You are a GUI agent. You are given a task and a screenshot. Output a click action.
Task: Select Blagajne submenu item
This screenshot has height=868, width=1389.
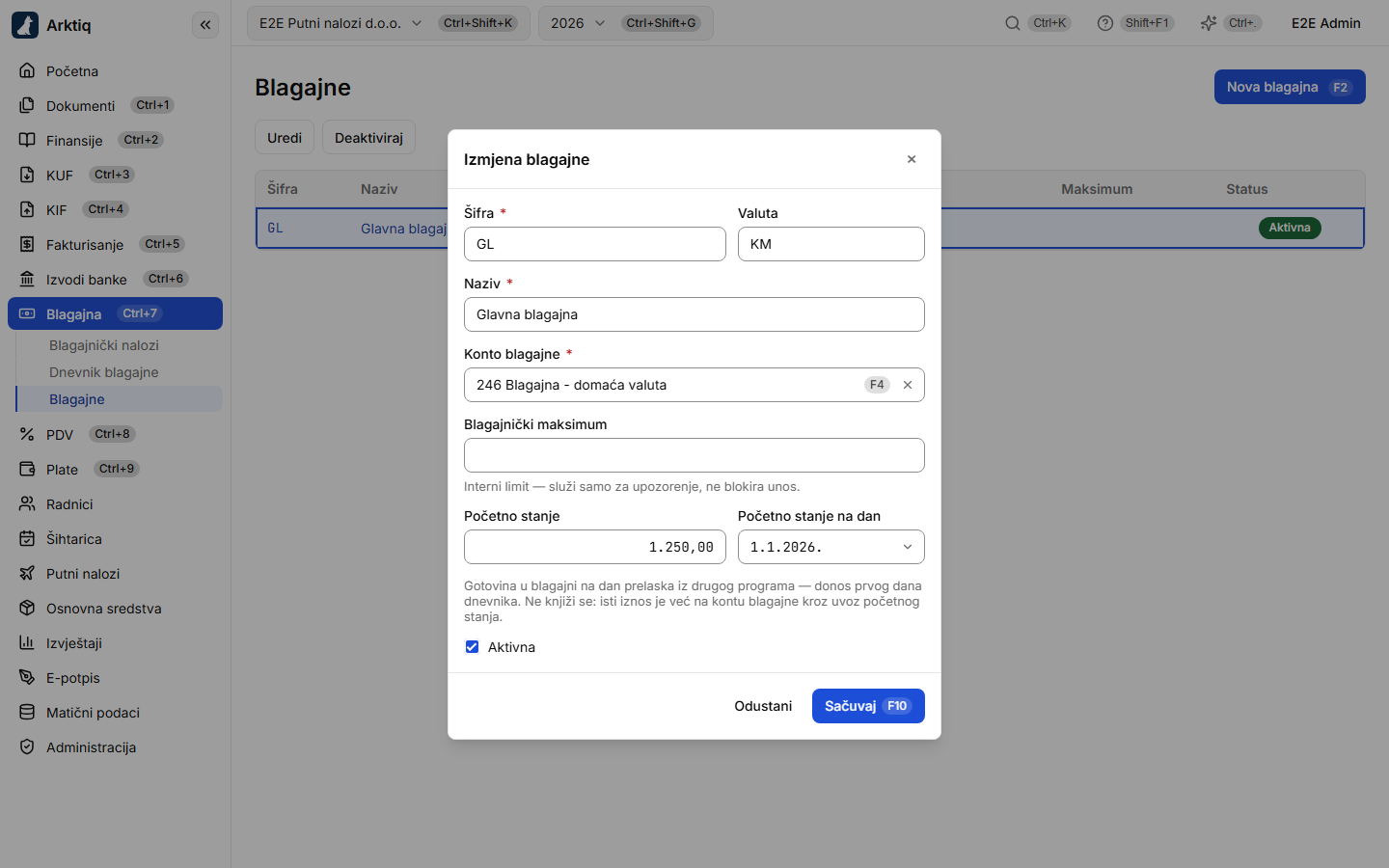click(120, 399)
